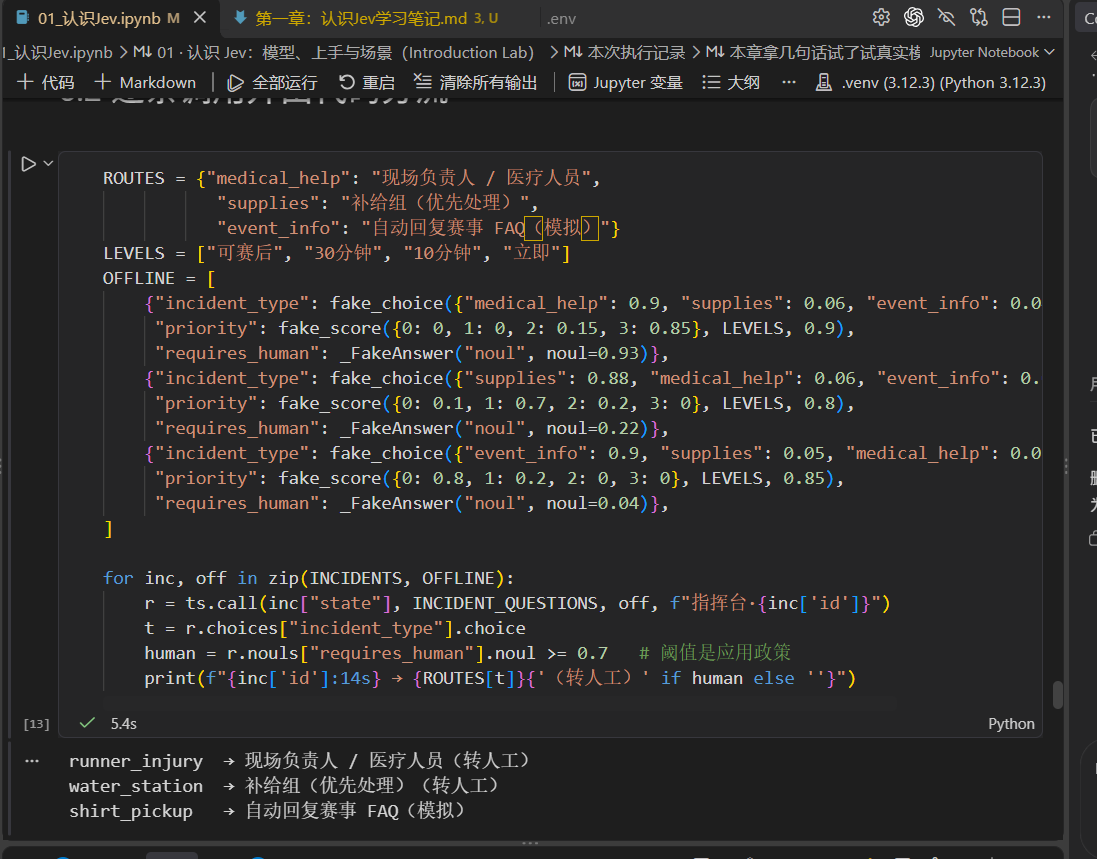Close the 01_认识Jev.ipynb tab

[200, 17]
